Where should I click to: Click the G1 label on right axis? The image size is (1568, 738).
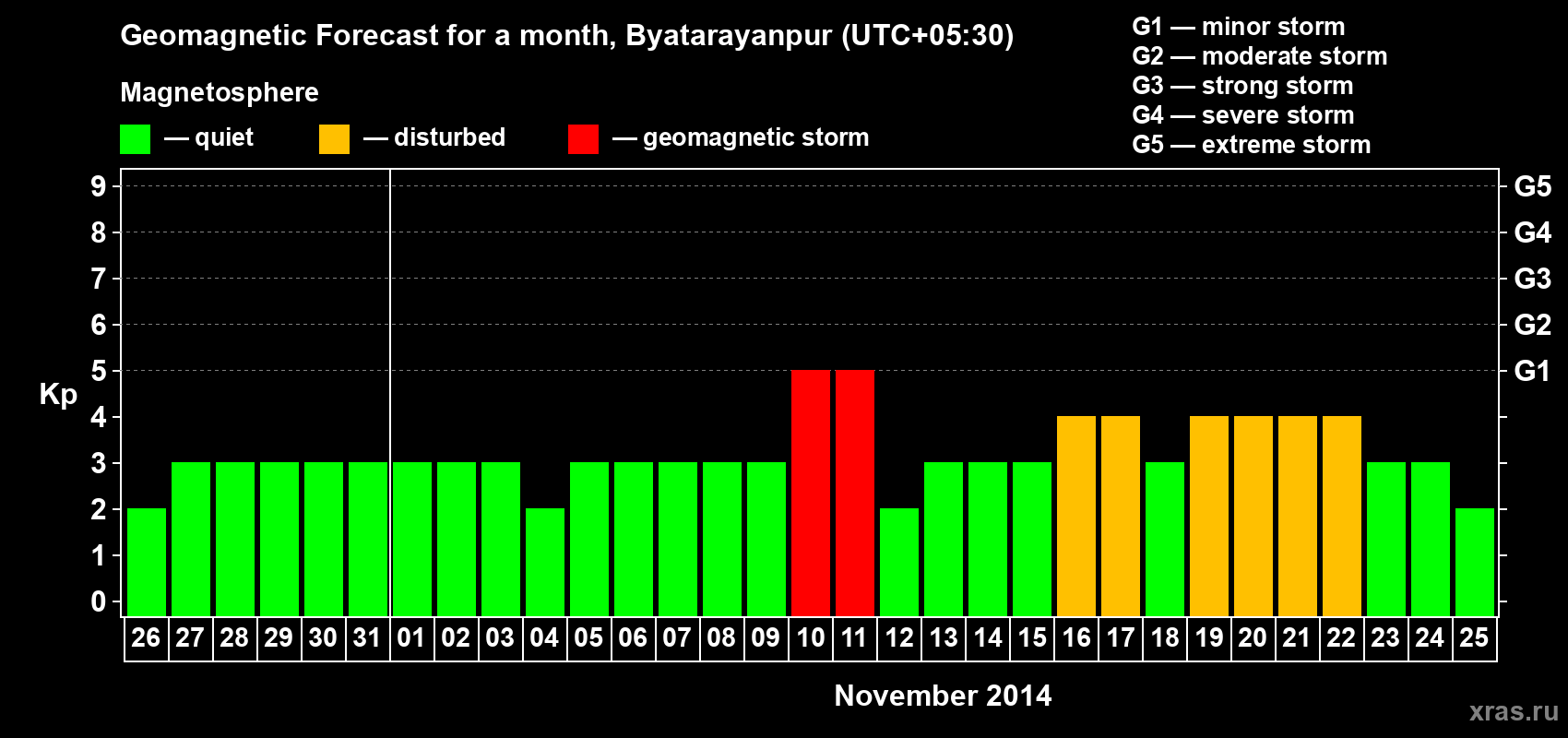[x=1533, y=371]
